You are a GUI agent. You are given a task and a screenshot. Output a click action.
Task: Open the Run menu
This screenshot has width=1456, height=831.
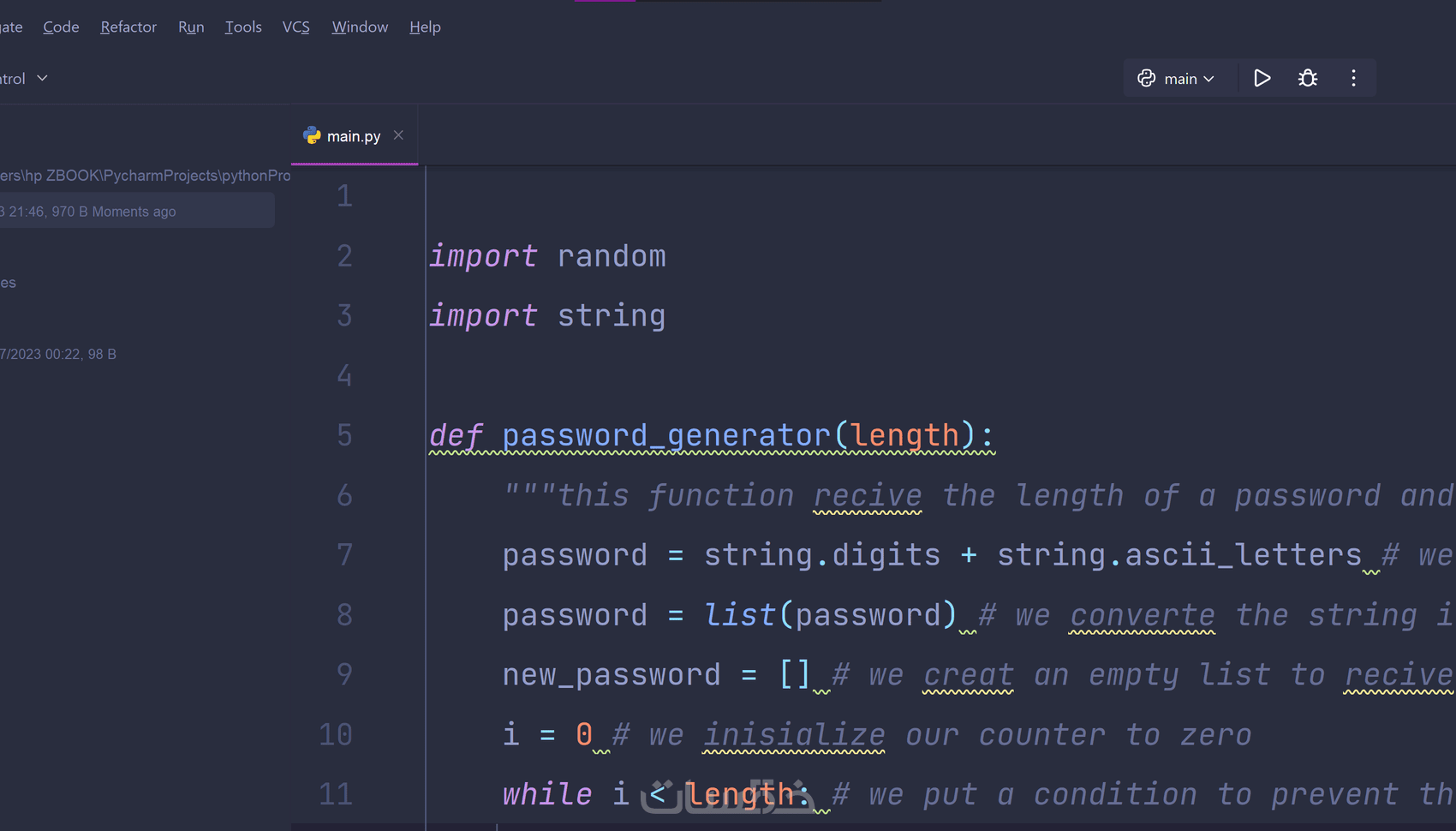click(x=191, y=27)
